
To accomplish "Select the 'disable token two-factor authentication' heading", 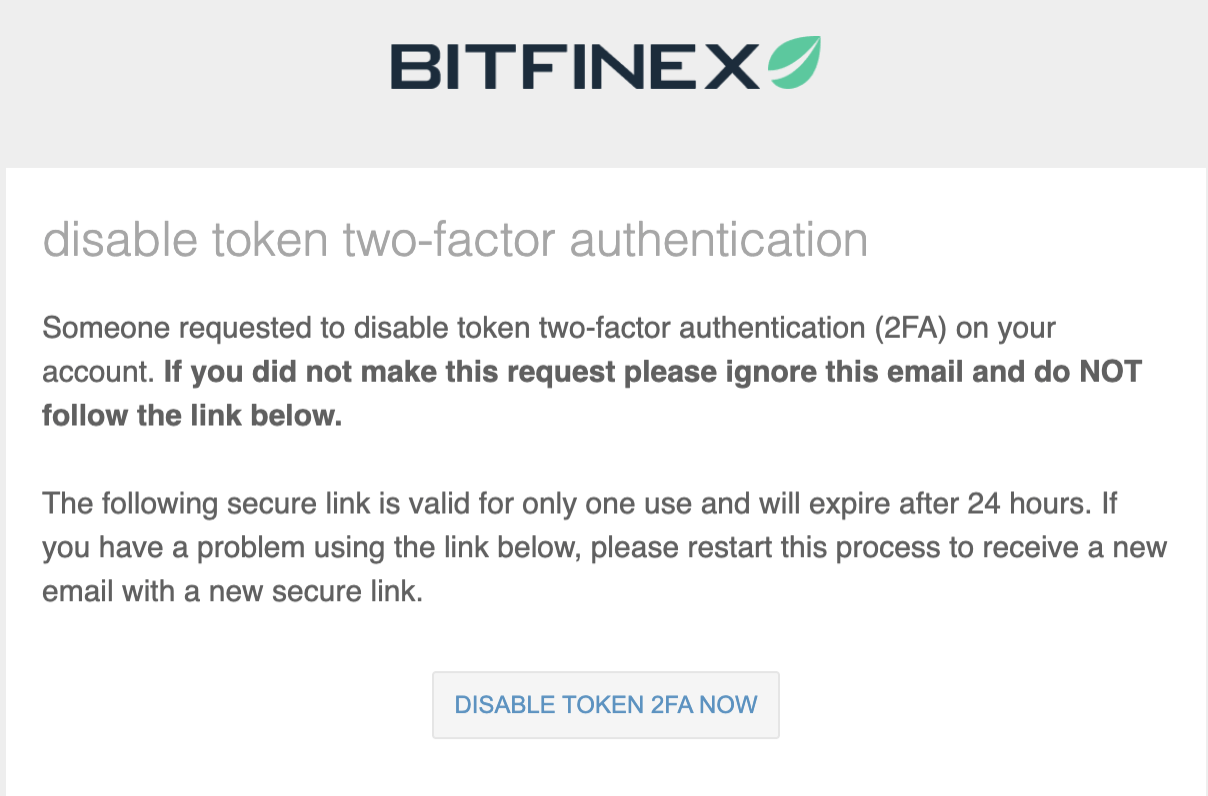I will click(455, 240).
